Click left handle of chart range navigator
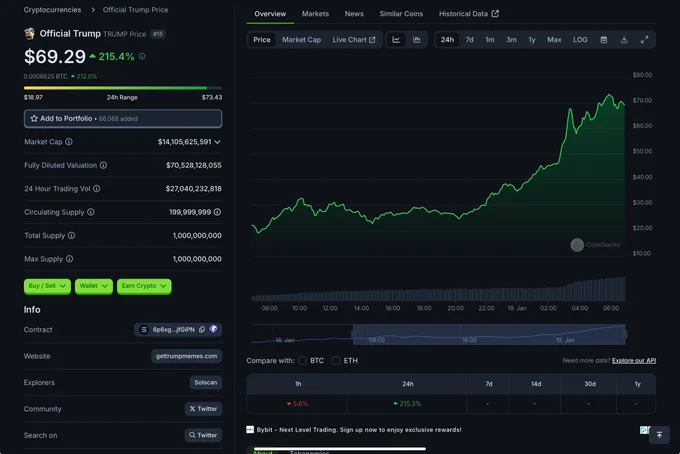This screenshot has width=680, height=454. (x=353, y=334)
